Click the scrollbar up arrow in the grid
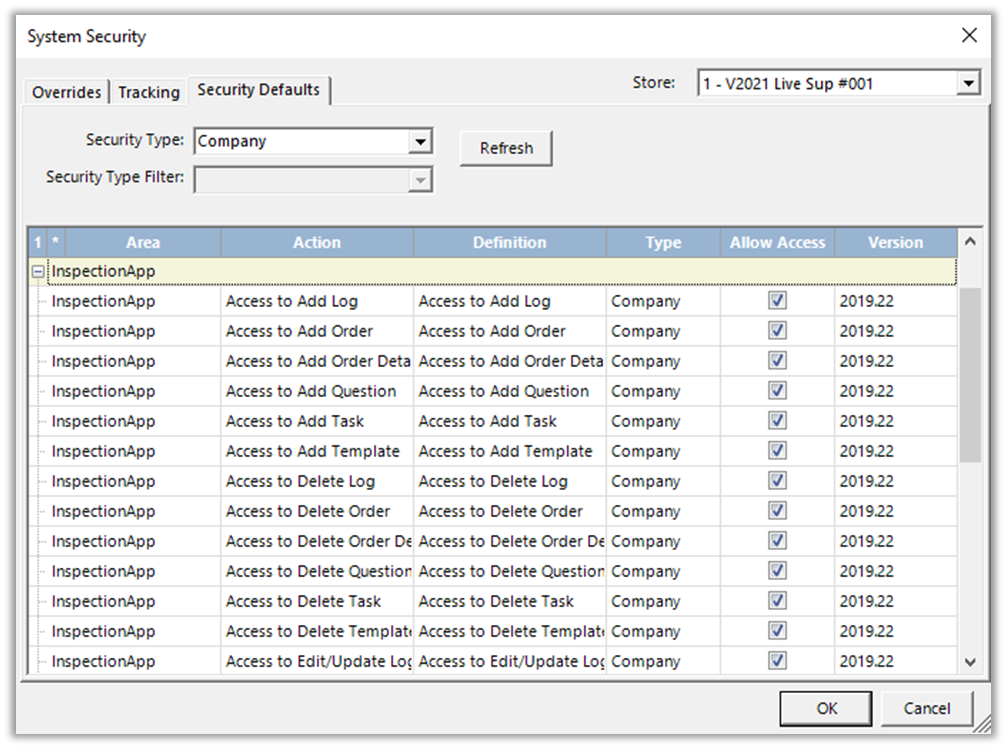The image size is (1007, 749). click(x=969, y=242)
